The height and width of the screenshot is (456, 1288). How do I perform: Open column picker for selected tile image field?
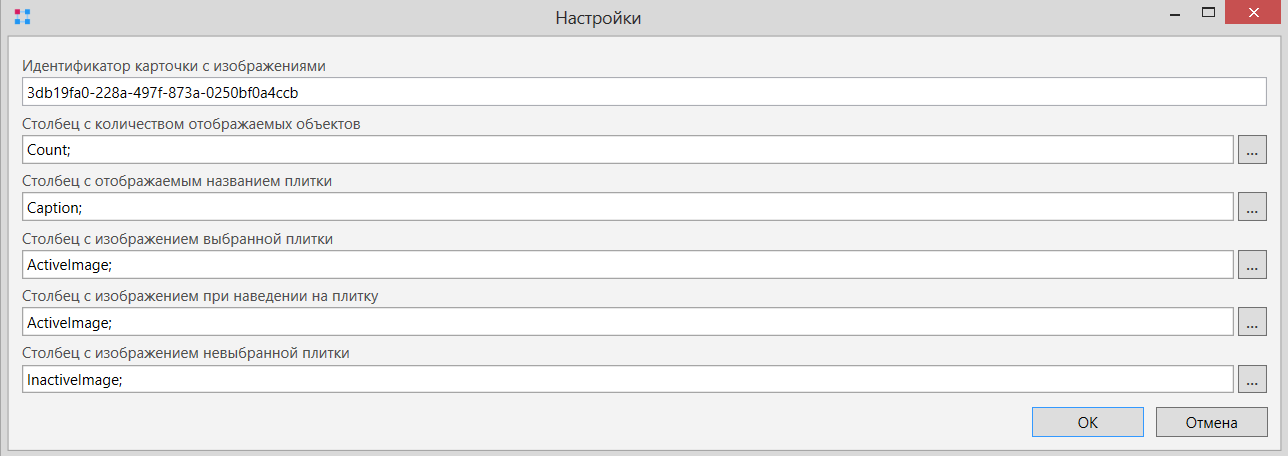[1252, 265]
